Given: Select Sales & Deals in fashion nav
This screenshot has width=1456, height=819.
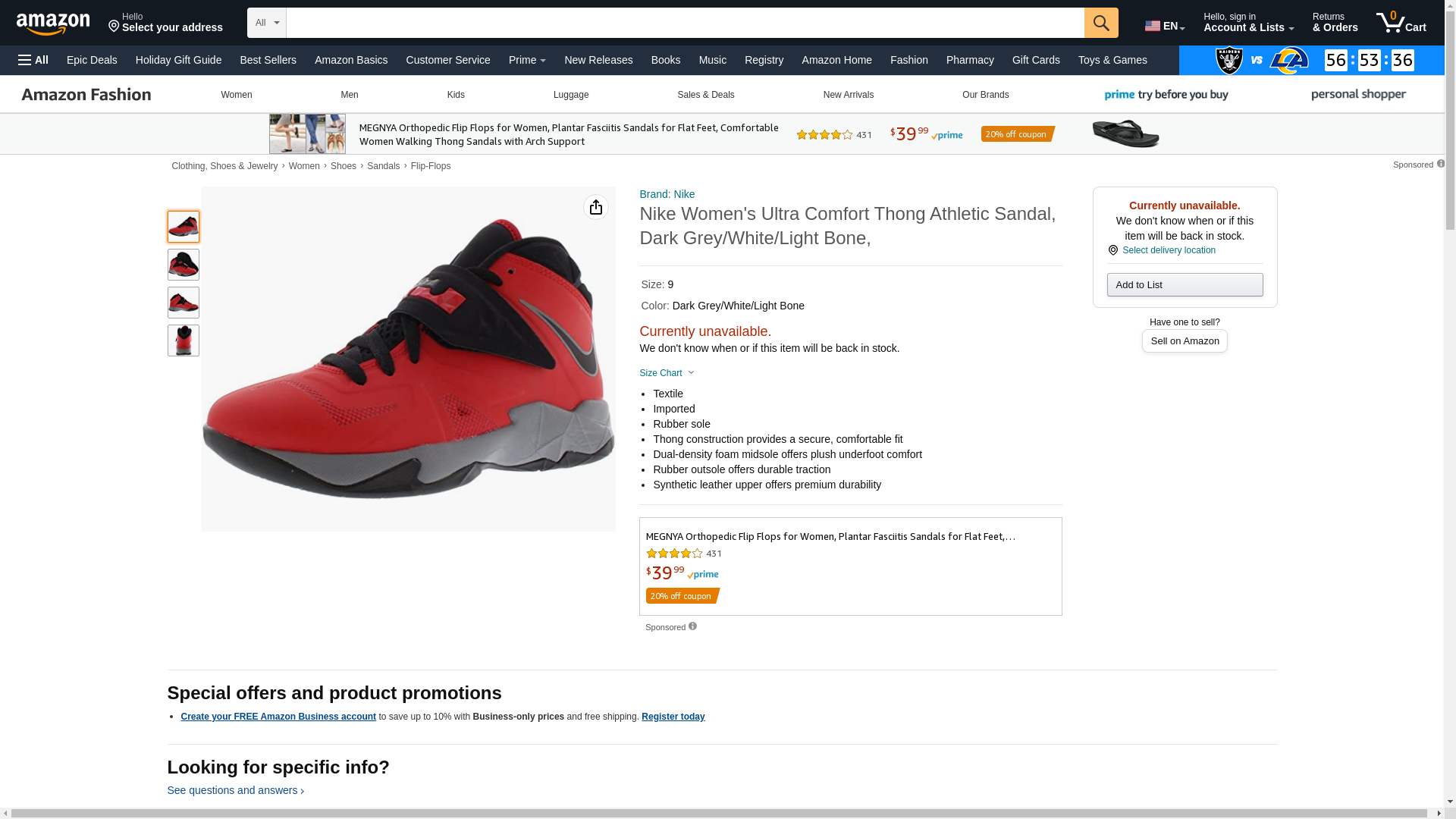Looking at the screenshot, I should [705, 95].
